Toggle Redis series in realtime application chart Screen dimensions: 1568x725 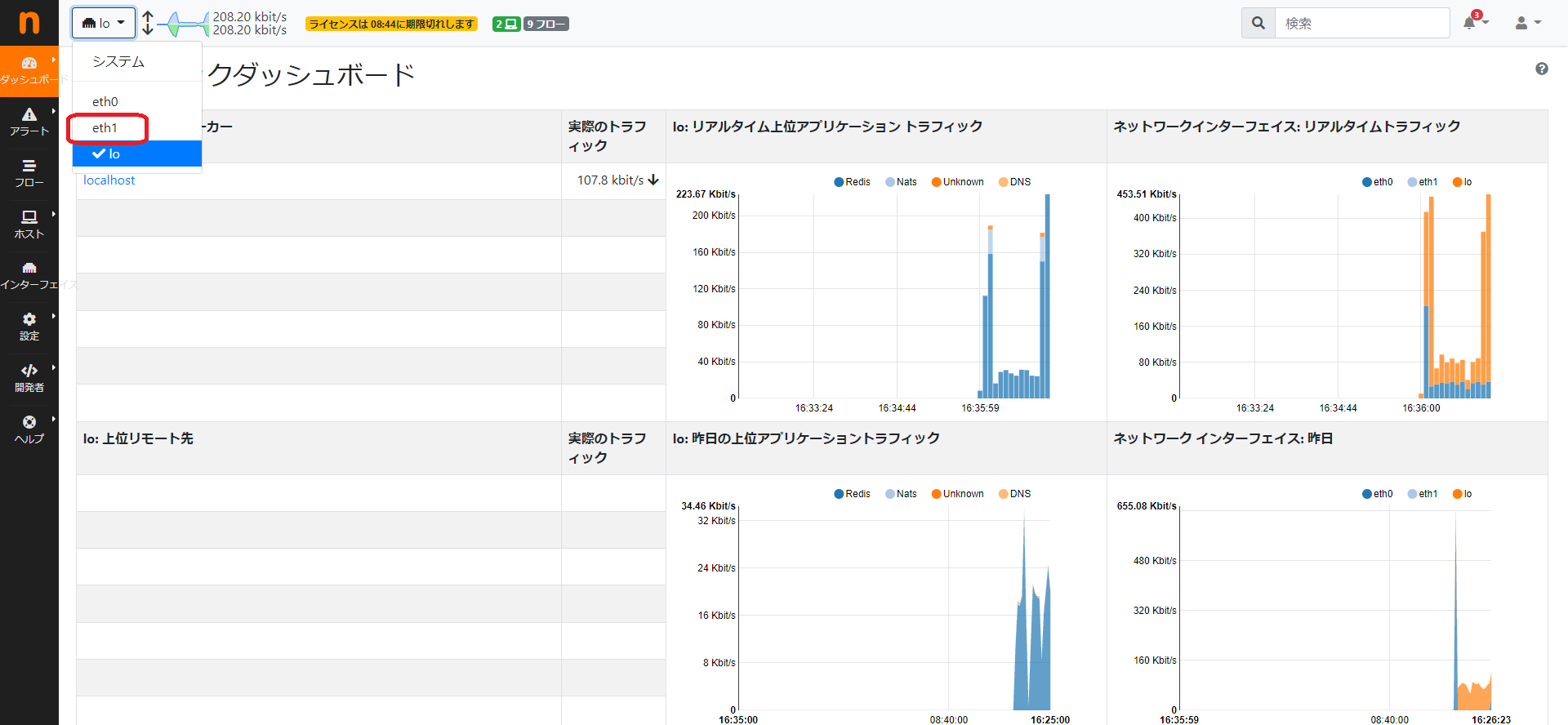(852, 182)
